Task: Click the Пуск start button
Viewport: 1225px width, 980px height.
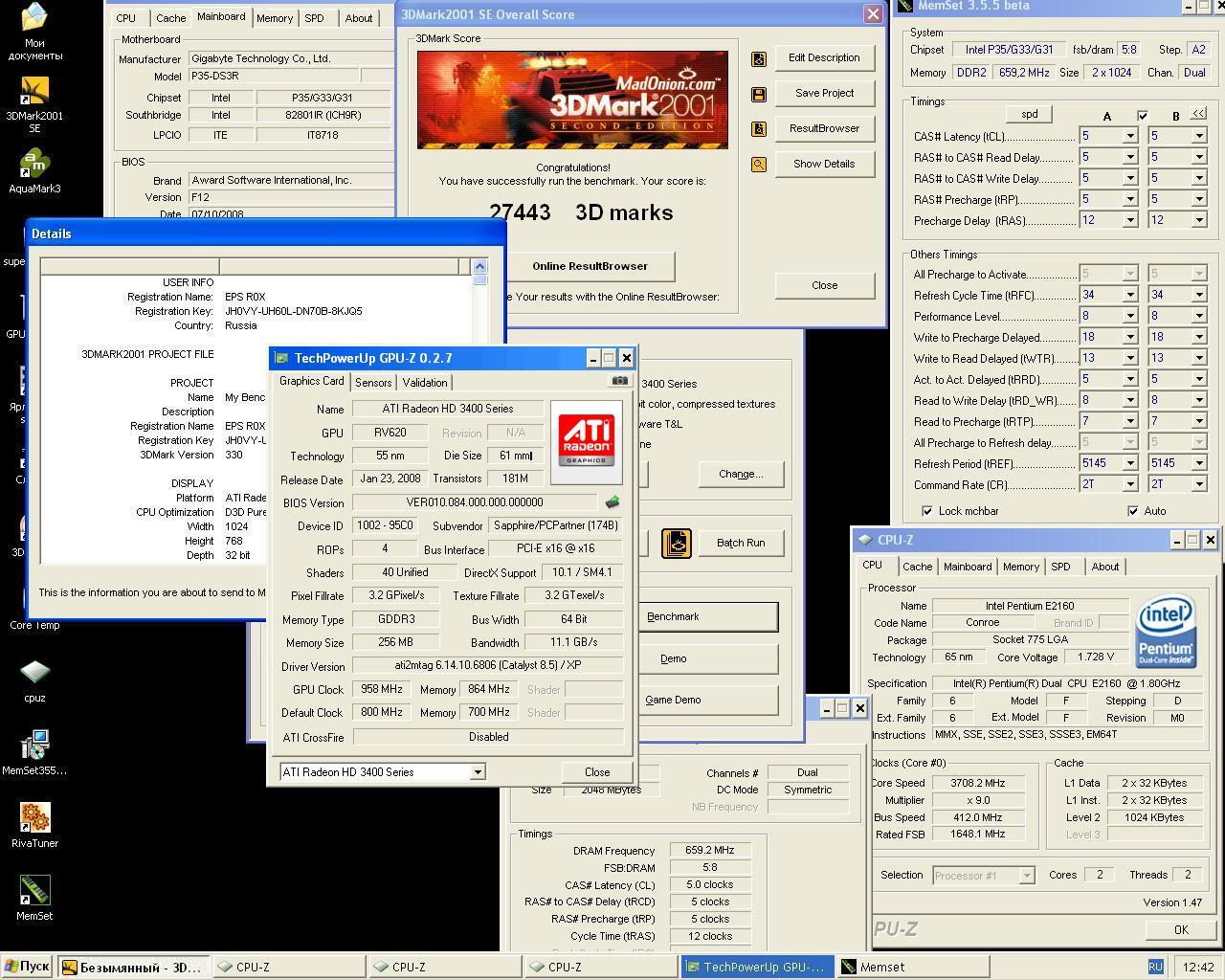Action: coord(27,967)
